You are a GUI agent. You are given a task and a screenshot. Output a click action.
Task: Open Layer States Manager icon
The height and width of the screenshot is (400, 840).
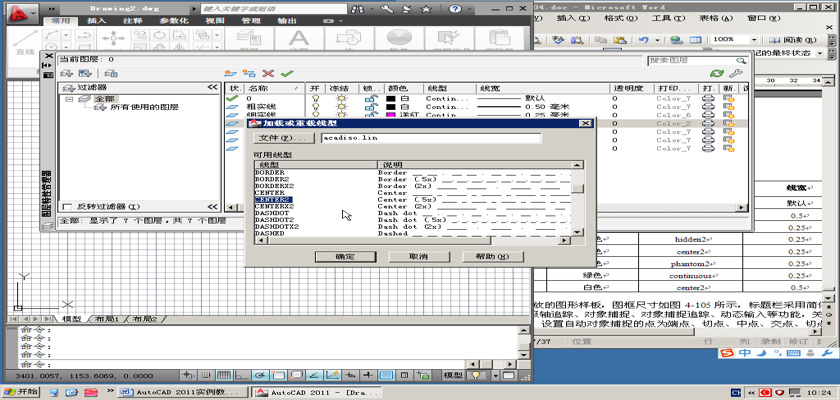coord(111,73)
